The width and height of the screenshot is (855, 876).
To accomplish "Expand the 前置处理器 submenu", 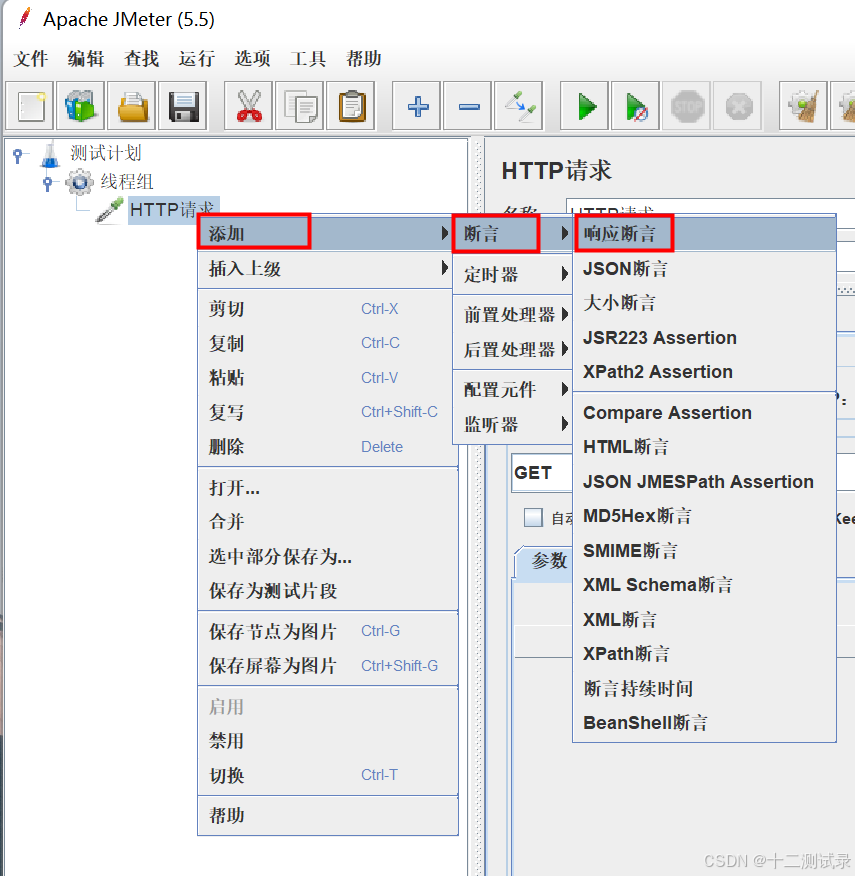I will coord(512,315).
